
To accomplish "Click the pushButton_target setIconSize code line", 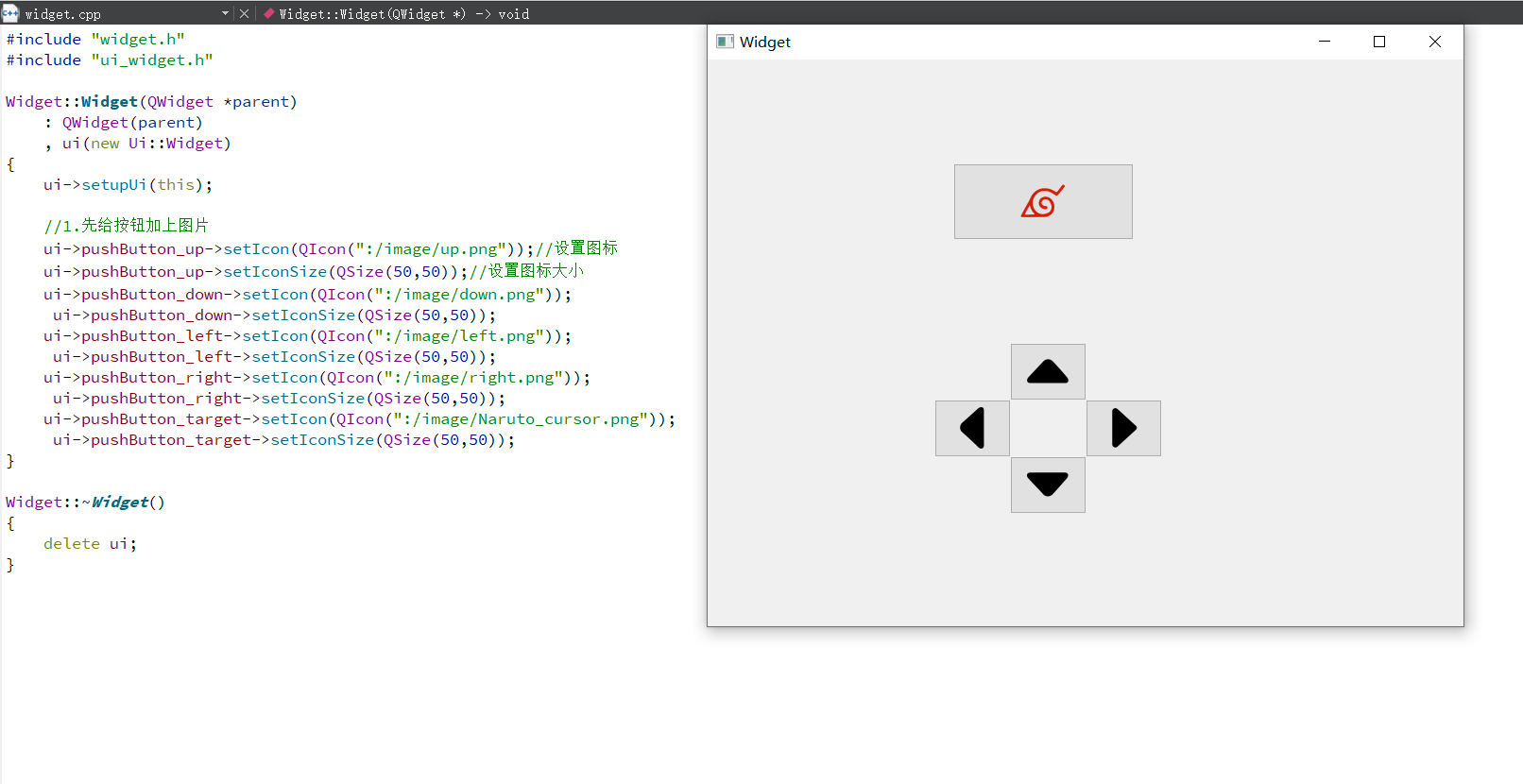I will [x=284, y=439].
